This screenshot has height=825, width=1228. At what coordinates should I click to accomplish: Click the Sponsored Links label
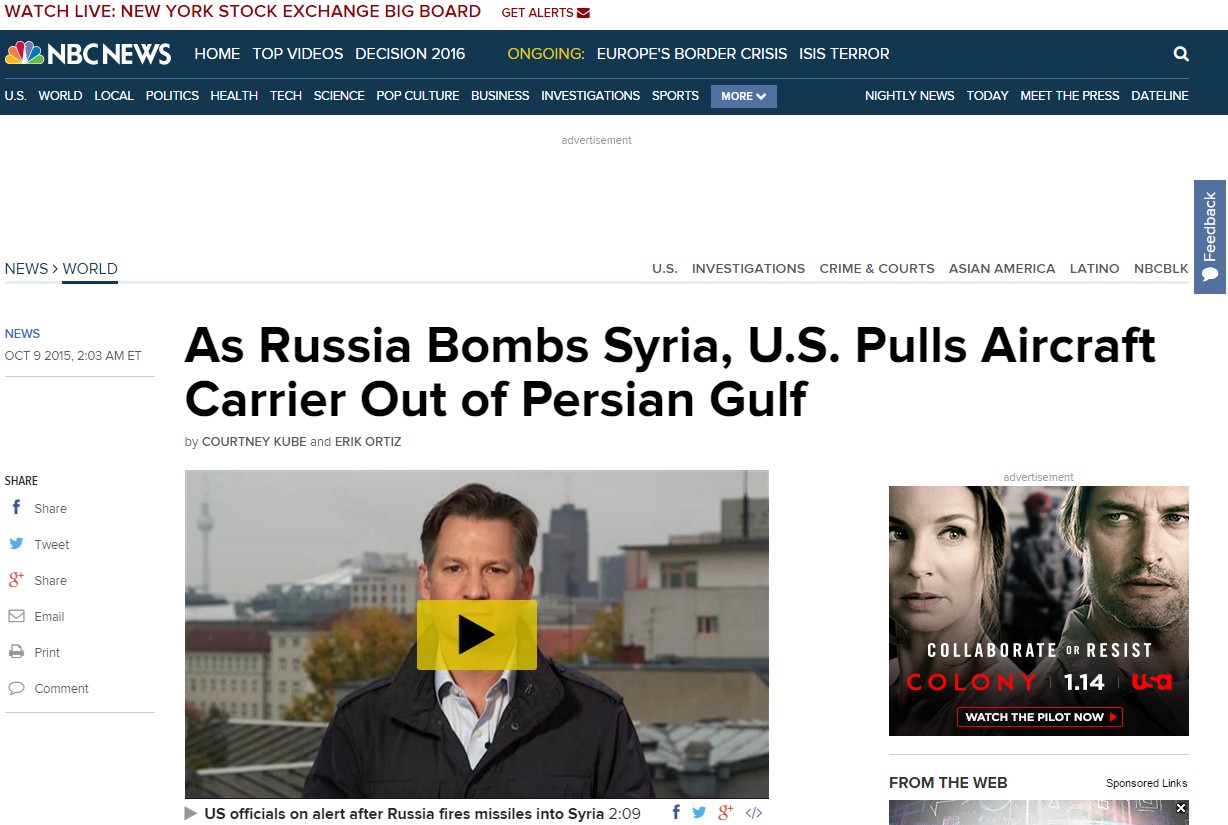pos(1147,783)
